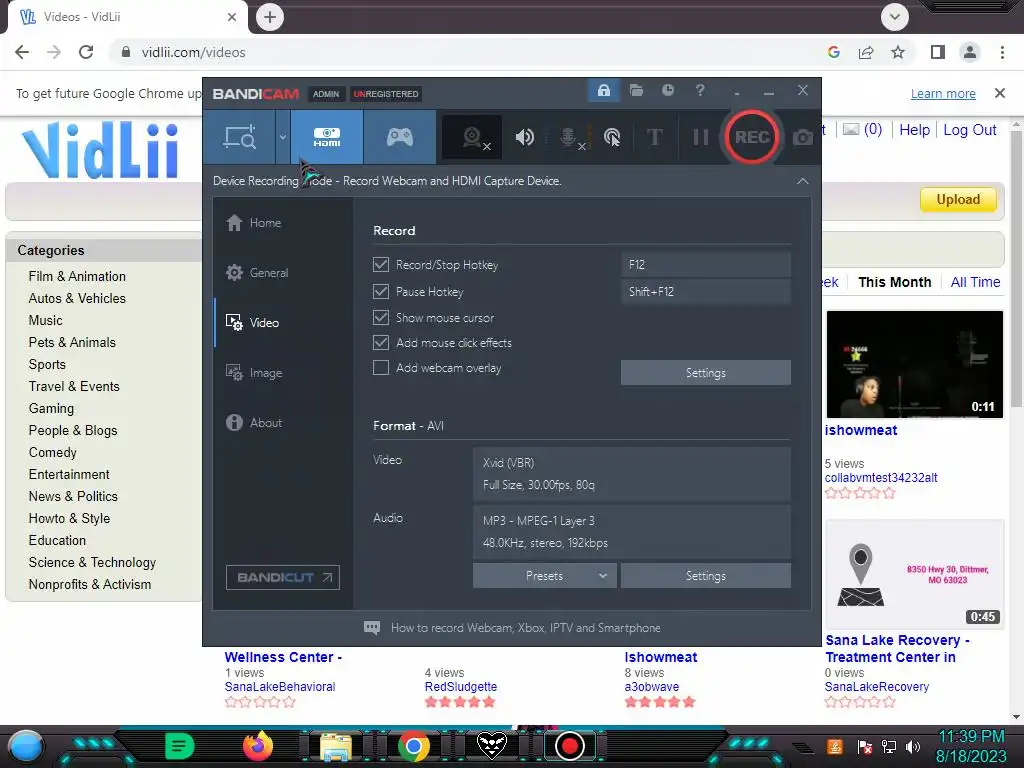Screen dimensions: 1024x768
Task: Toggle Add mouse click effects checkbox
Action: point(381,342)
